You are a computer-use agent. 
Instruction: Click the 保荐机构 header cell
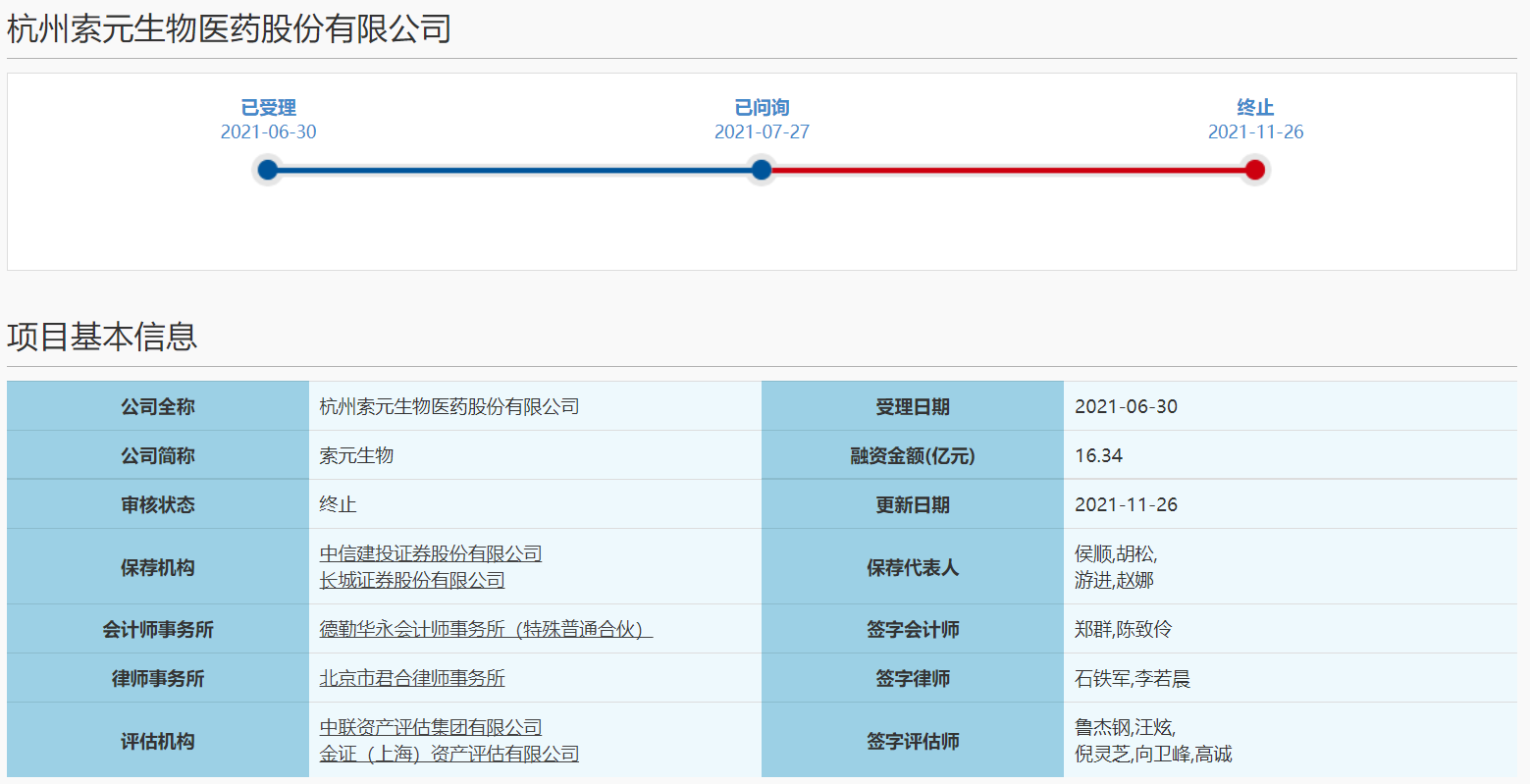click(x=158, y=567)
